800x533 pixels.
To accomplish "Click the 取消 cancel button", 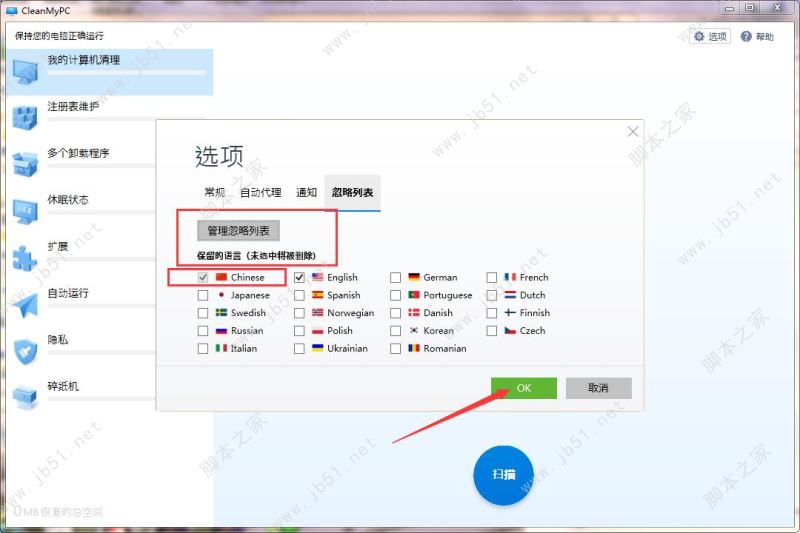I will 598,388.
